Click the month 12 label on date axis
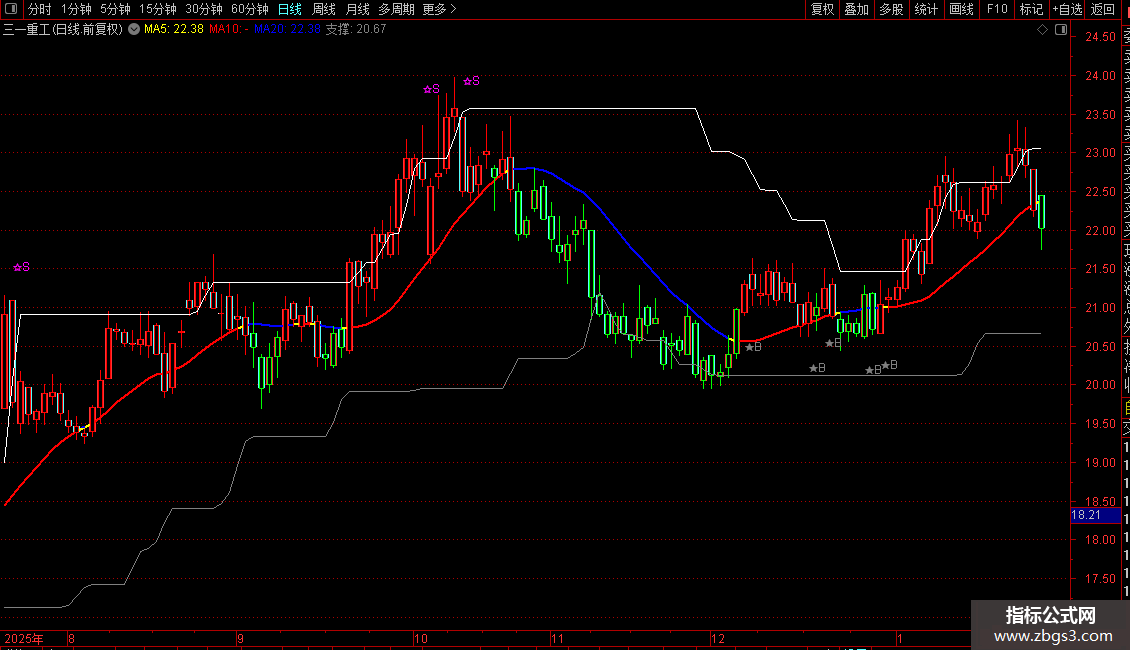 (x=717, y=638)
